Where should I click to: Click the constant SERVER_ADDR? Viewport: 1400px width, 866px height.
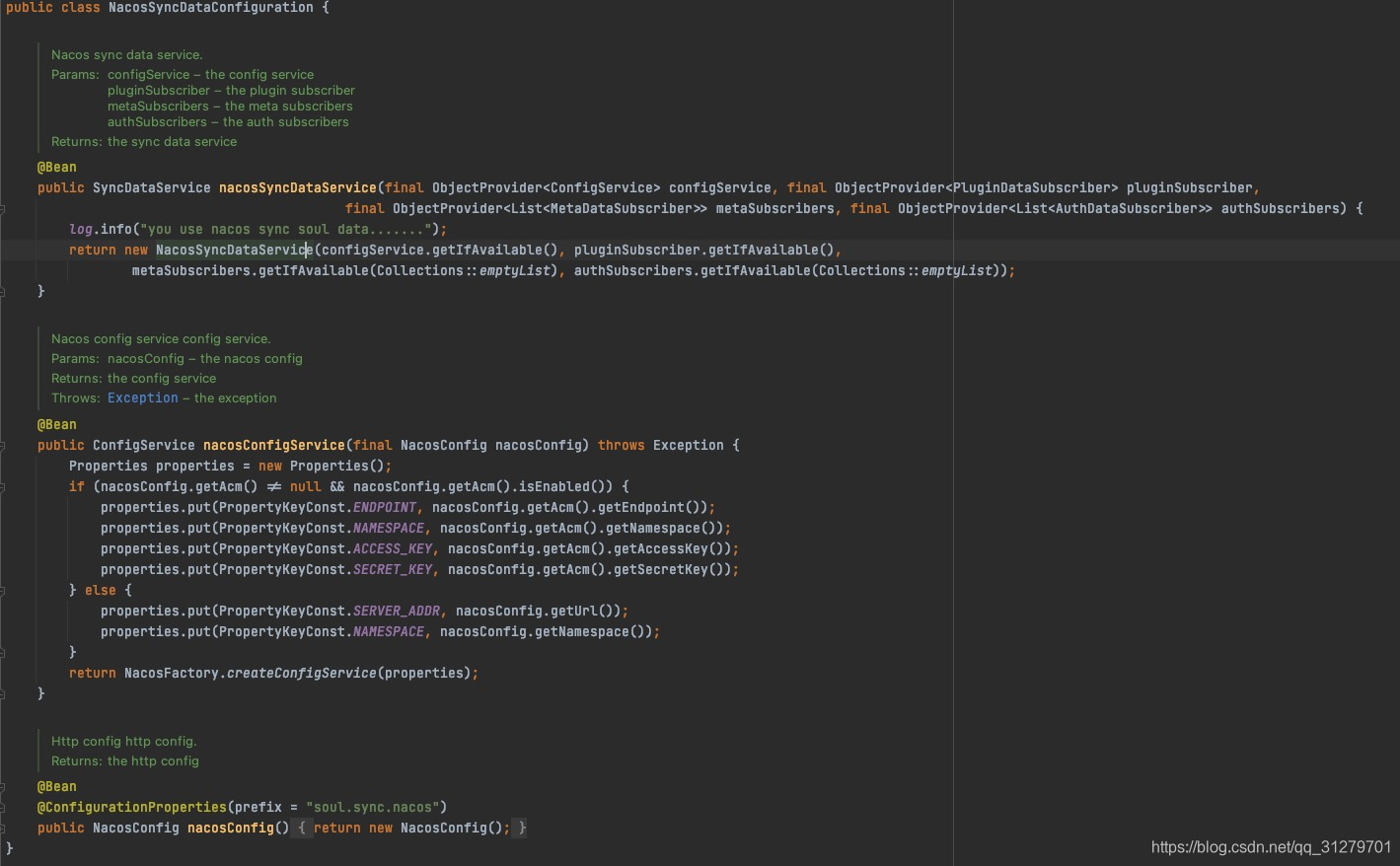pyautogui.click(x=397, y=611)
